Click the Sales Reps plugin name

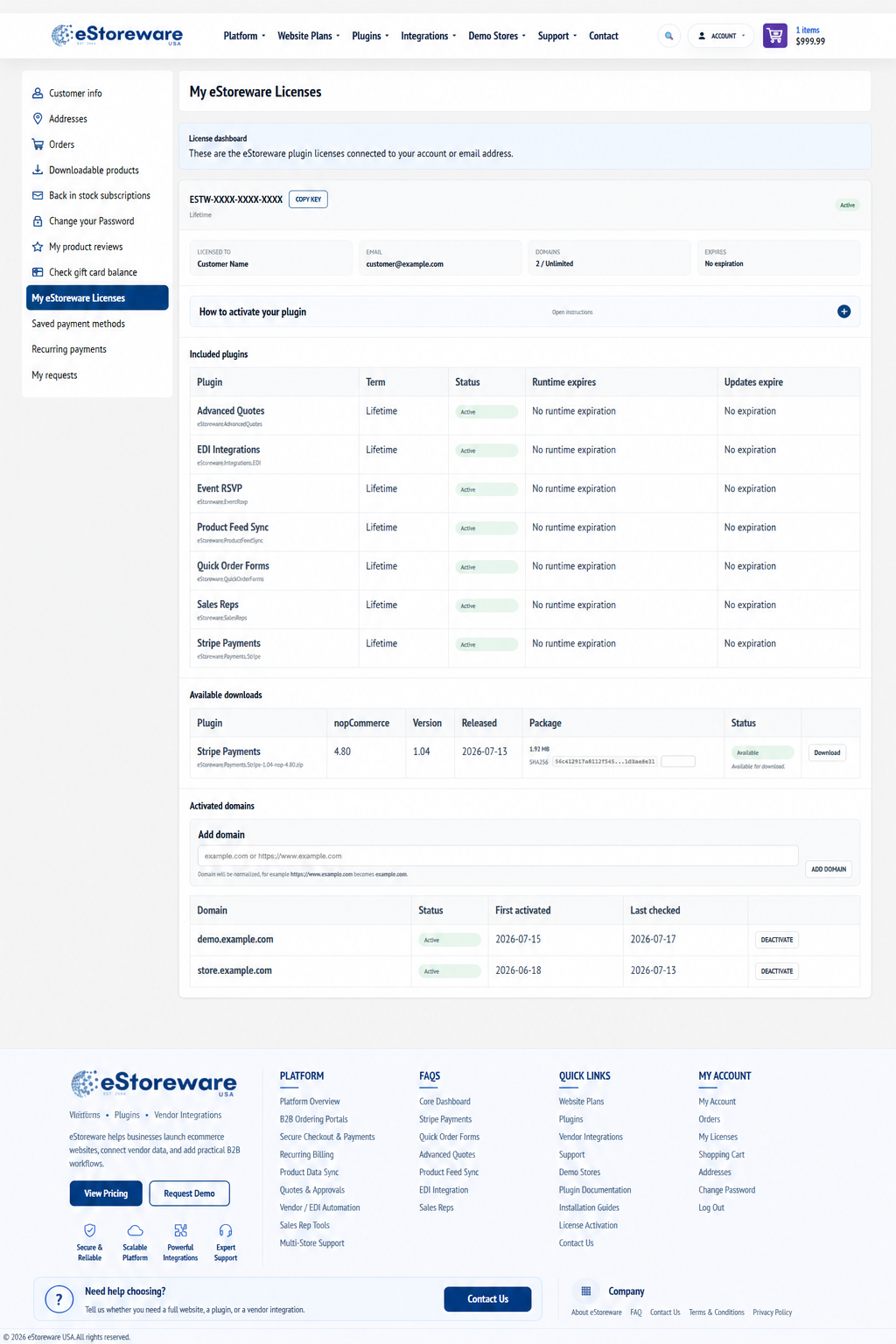218,605
